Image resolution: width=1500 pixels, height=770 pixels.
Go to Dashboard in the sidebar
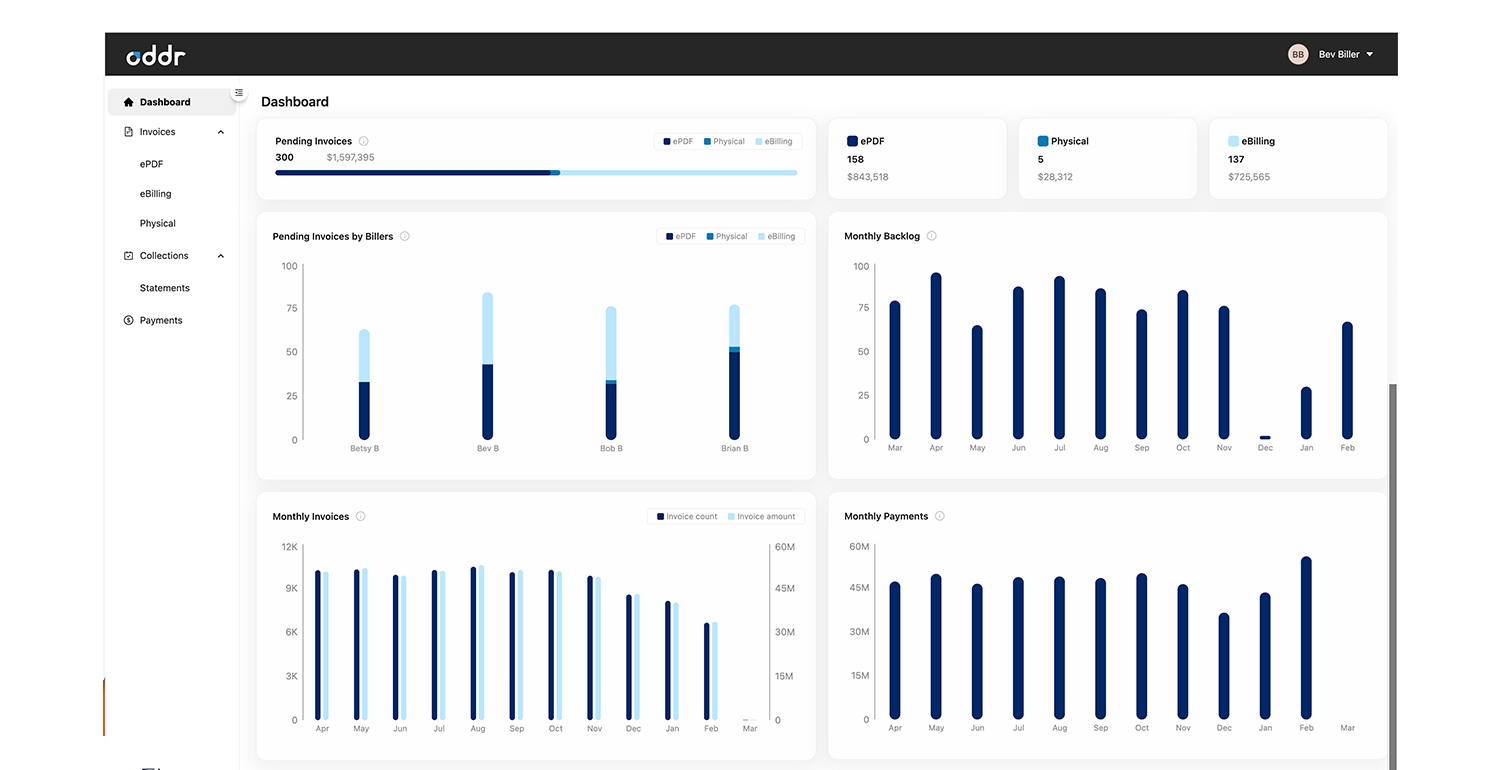pyautogui.click(x=165, y=102)
